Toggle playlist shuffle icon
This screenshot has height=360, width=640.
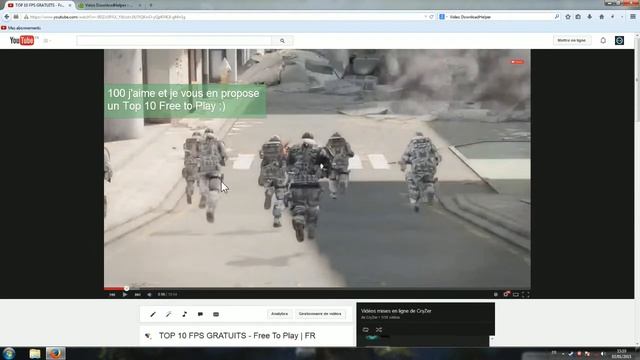379,330
